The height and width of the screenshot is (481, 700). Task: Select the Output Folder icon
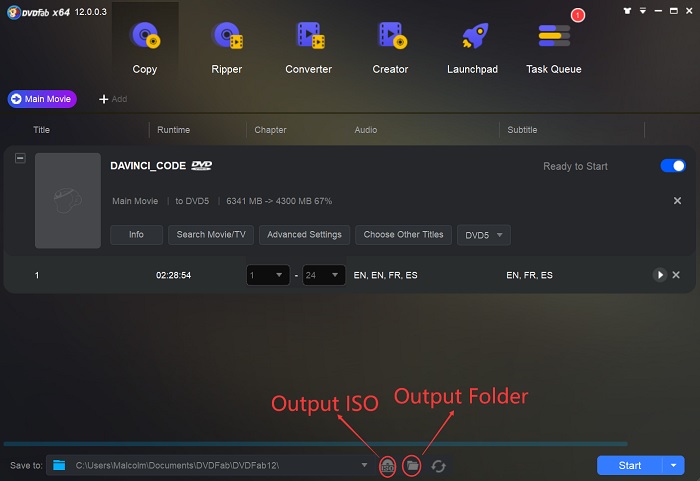click(x=412, y=466)
